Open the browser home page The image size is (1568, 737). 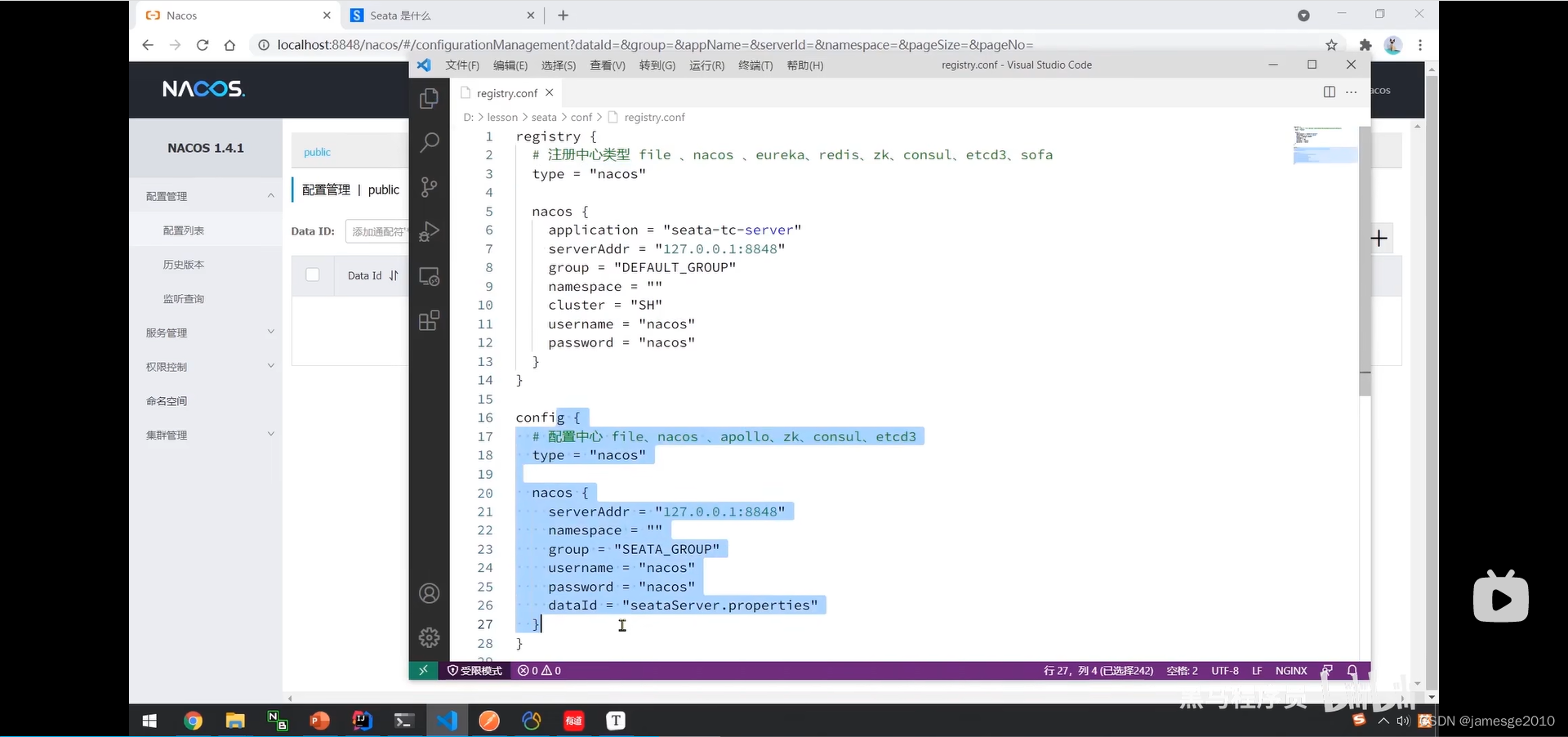[x=229, y=45]
